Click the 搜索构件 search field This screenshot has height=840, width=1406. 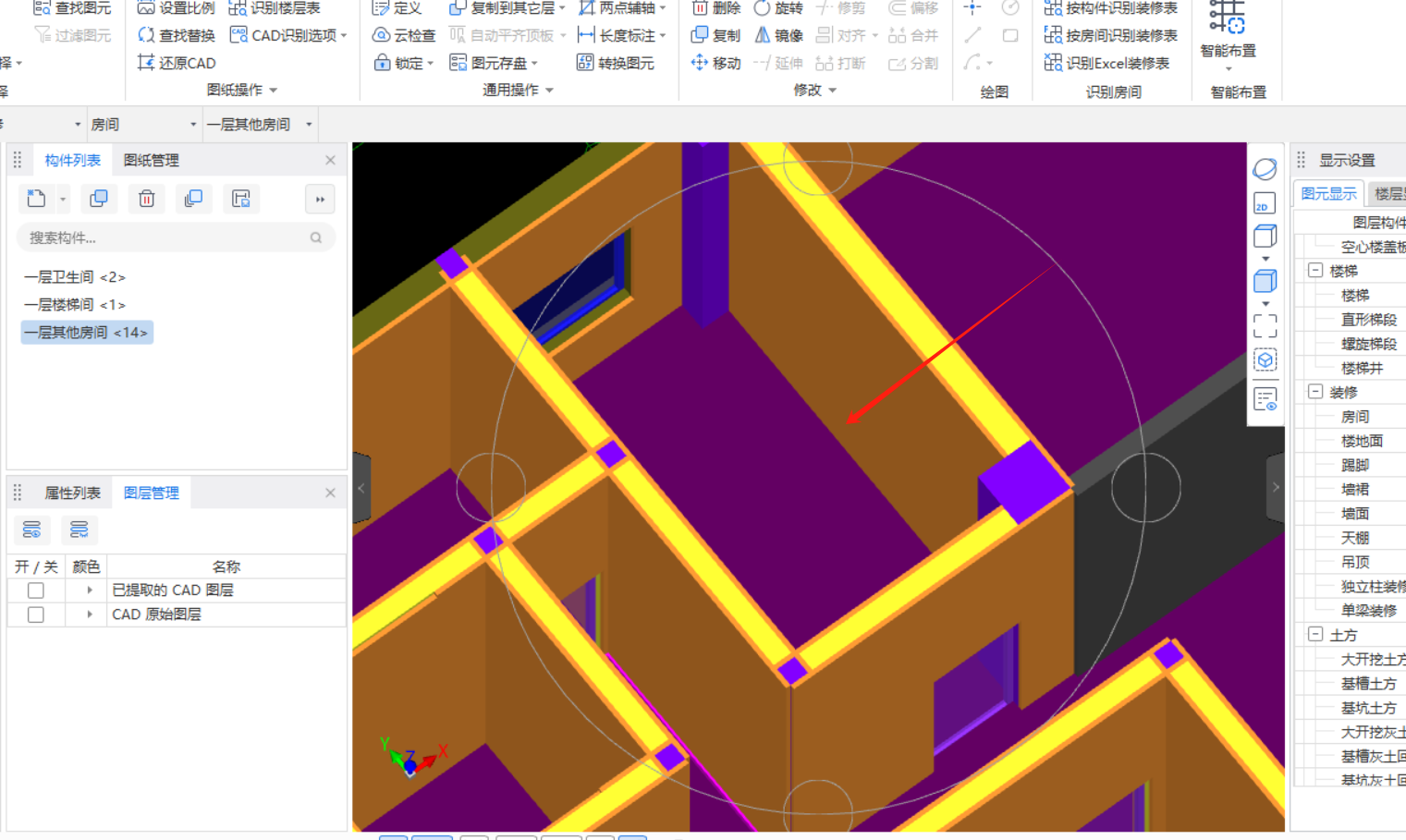pyautogui.click(x=176, y=237)
